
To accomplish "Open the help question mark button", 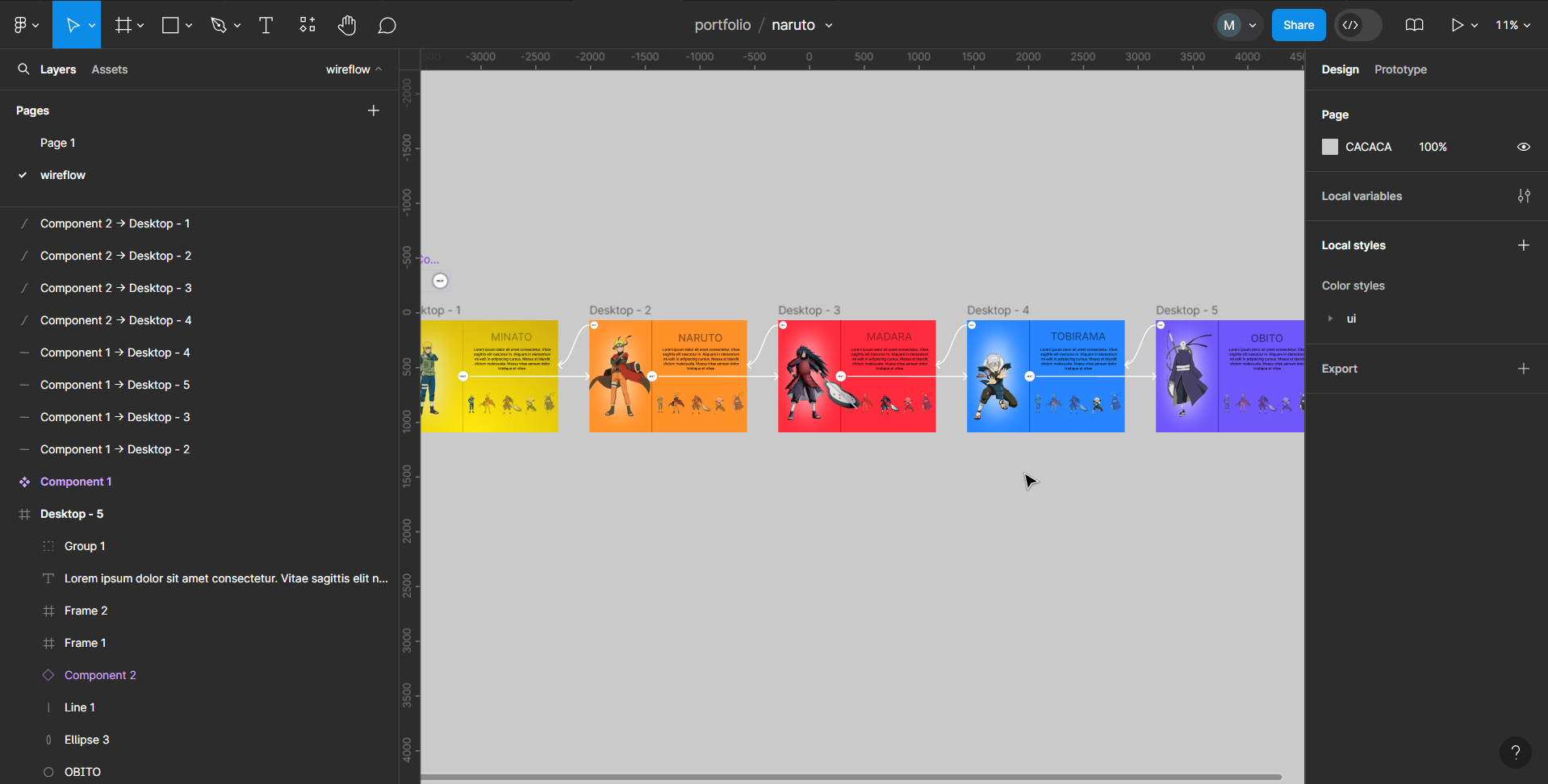I will (1516, 753).
